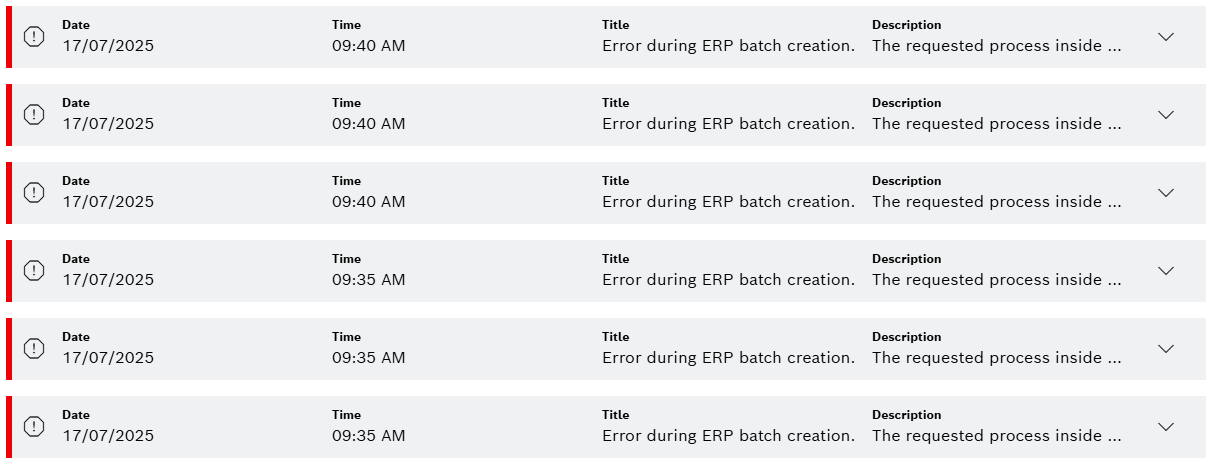Select the 'Error during ERP batch creation.' title in the fifth row
Viewport: 1215px width, 470px height.
tap(728, 358)
